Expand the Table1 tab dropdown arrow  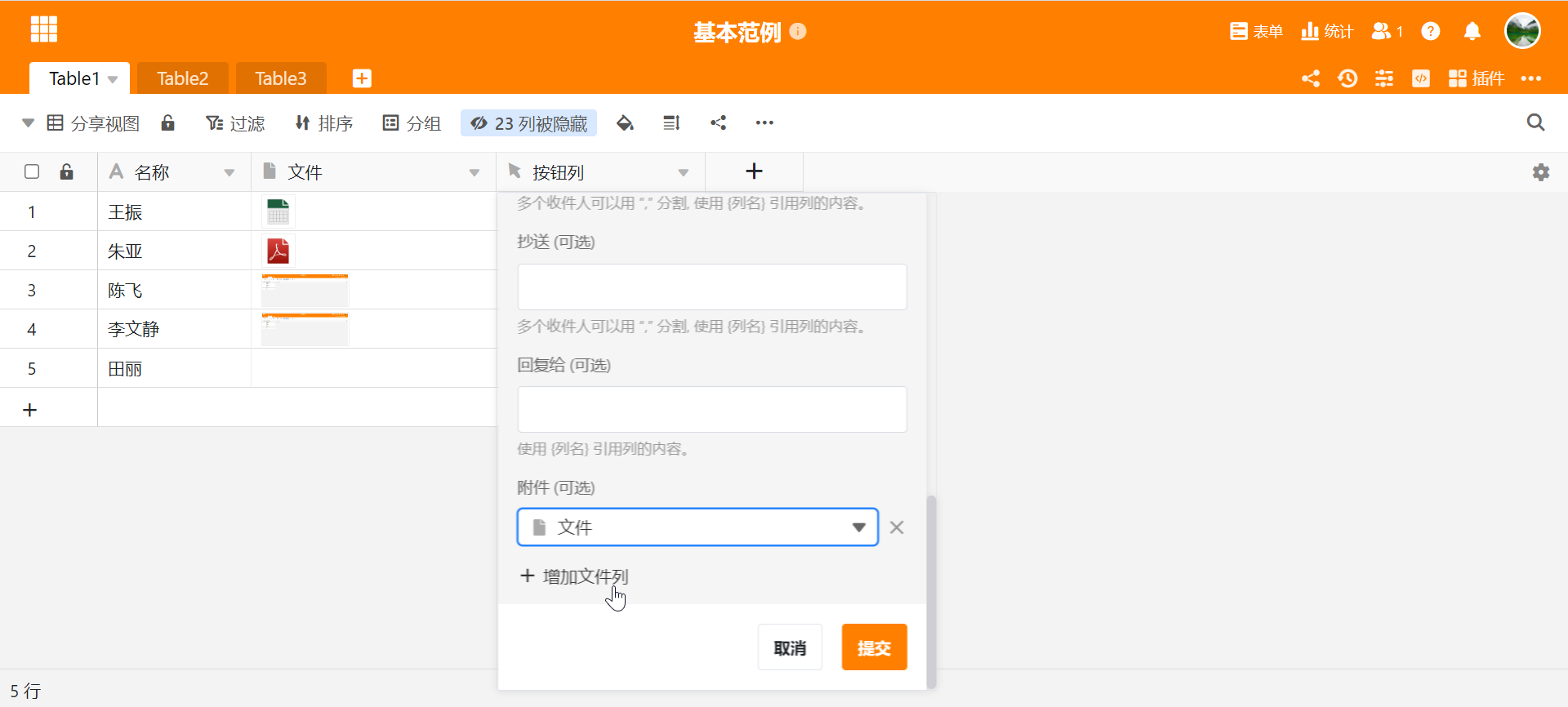tap(113, 79)
